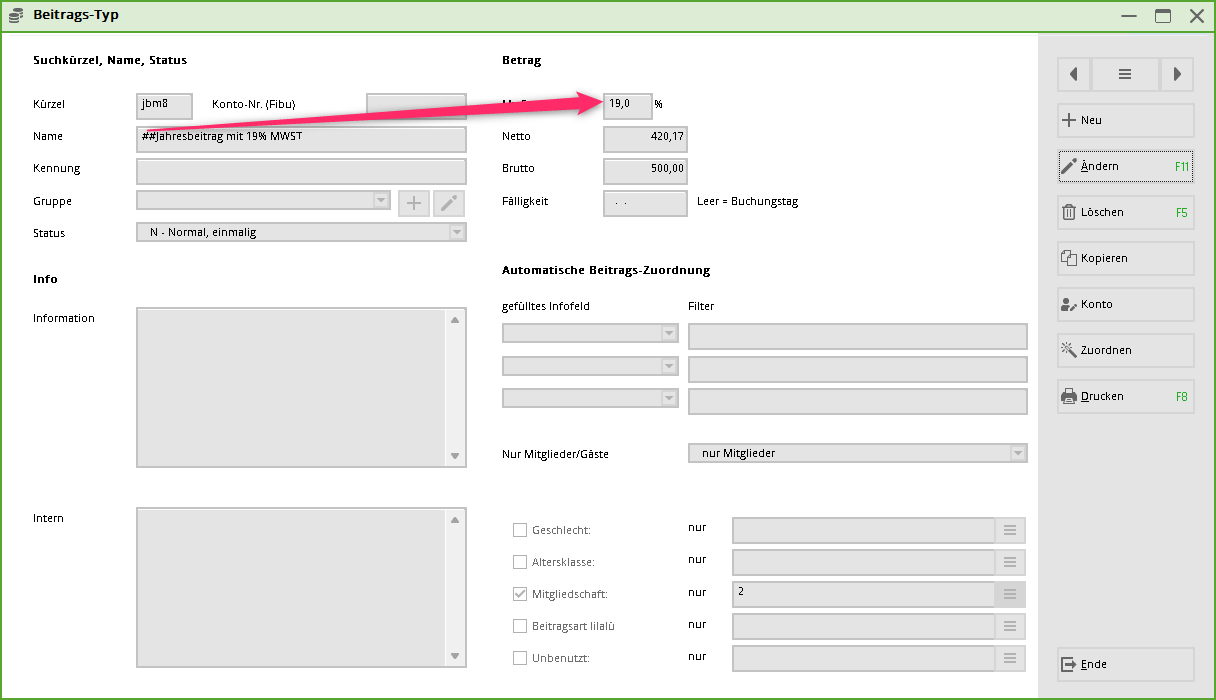Expand the Nur Mitglieder/Gäste dropdown
Viewport: 1216px width, 700px height.
click(x=1017, y=454)
